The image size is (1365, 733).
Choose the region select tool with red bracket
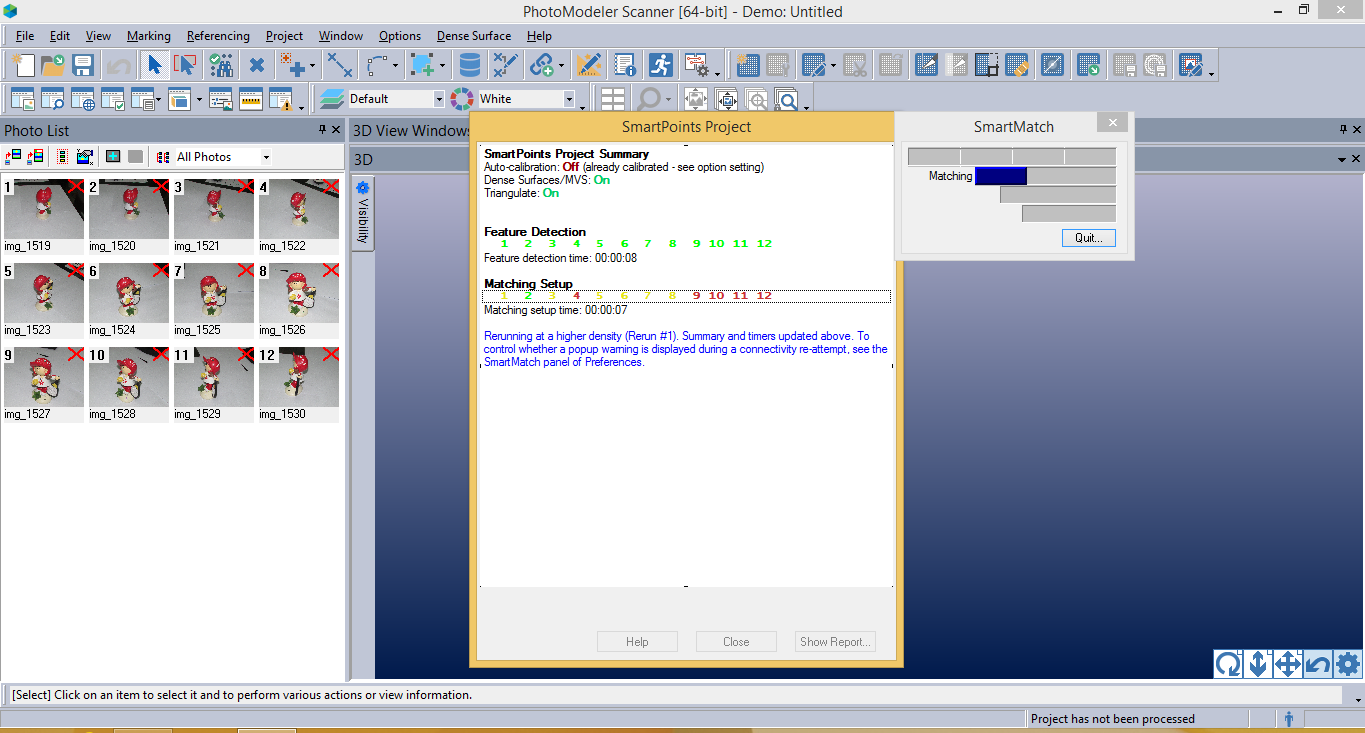[185, 66]
